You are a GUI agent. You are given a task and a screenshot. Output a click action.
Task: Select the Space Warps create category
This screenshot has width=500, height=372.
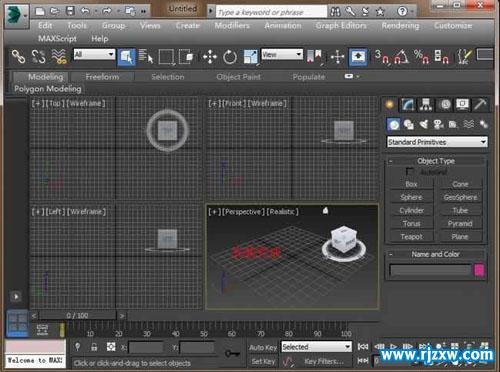pyautogui.click(x=469, y=125)
